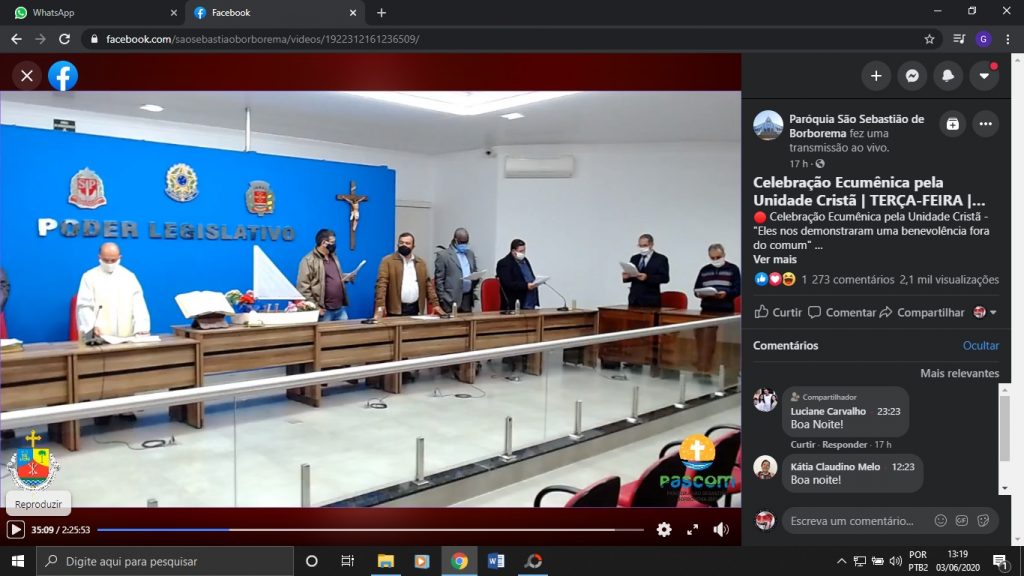Open Luciane Carvalho's profile name
This screenshot has height=576, width=1024.
click(828, 411)
